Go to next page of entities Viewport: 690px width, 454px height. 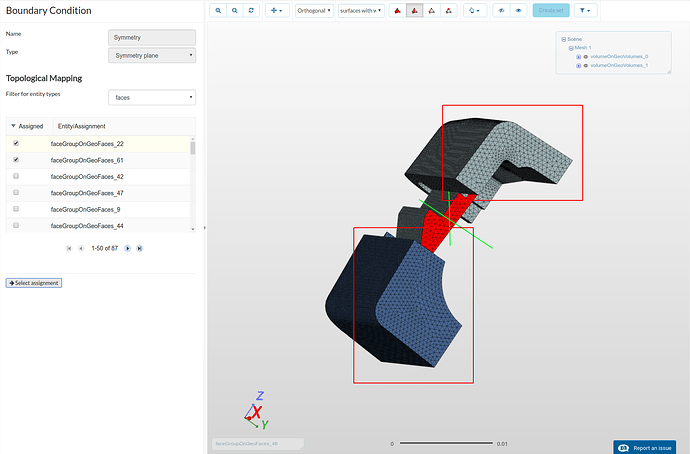pos(127,248)
